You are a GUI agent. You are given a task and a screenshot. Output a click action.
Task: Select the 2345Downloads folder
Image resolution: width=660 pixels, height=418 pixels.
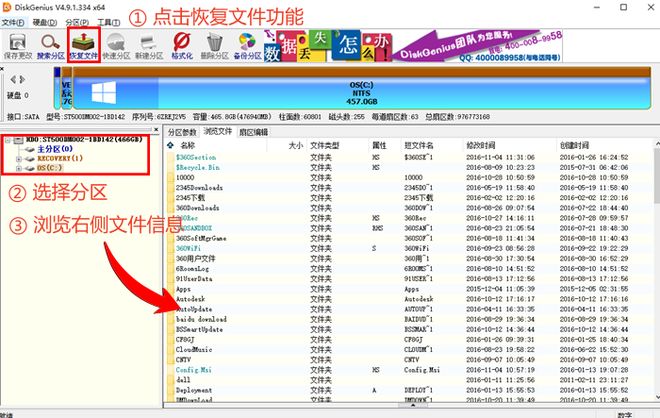[199, 188]
